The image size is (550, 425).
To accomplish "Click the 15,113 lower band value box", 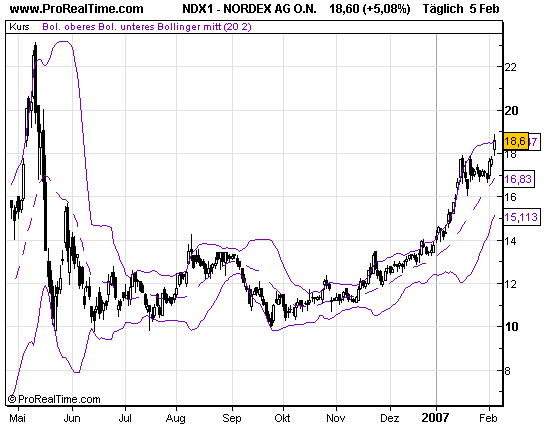I will click(x=521, y=217).
